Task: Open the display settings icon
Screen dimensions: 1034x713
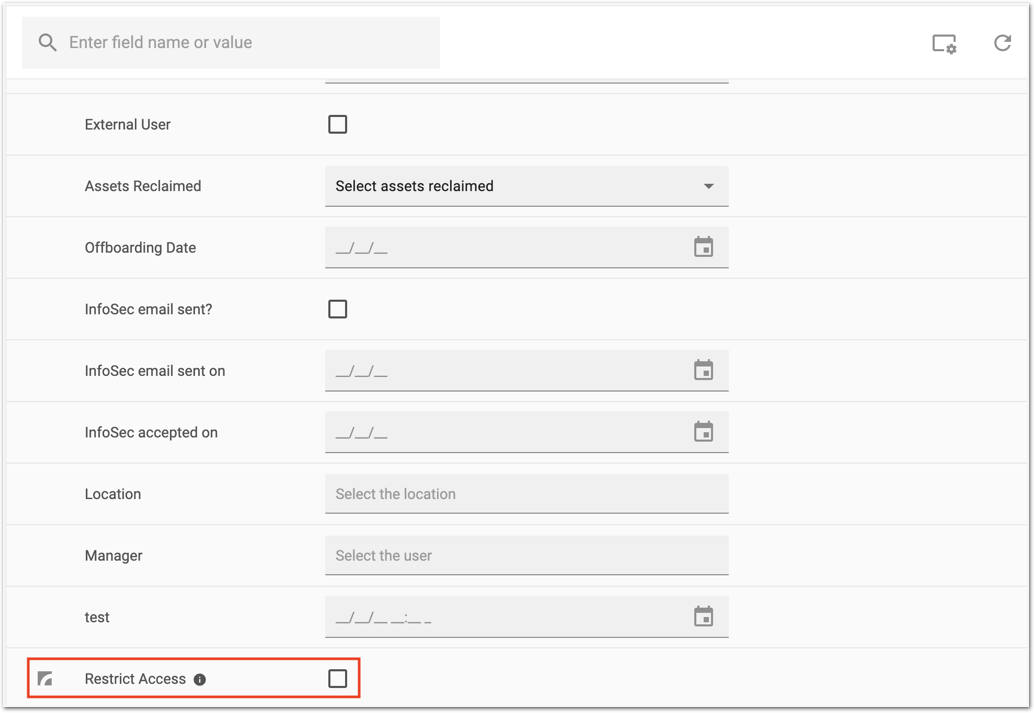Action: pos(944,43)
